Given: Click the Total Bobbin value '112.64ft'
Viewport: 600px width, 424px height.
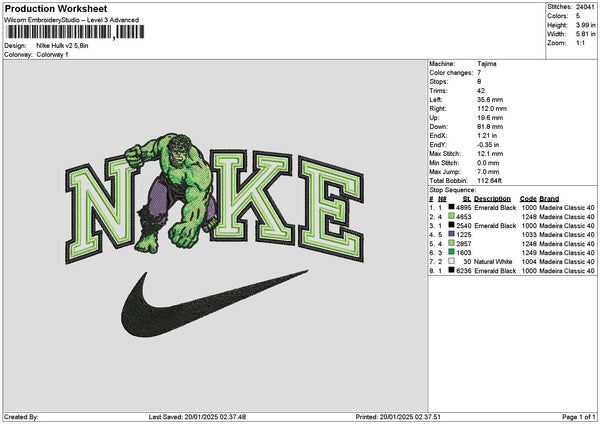Looking at the screenshot, I should coord(489,181).
